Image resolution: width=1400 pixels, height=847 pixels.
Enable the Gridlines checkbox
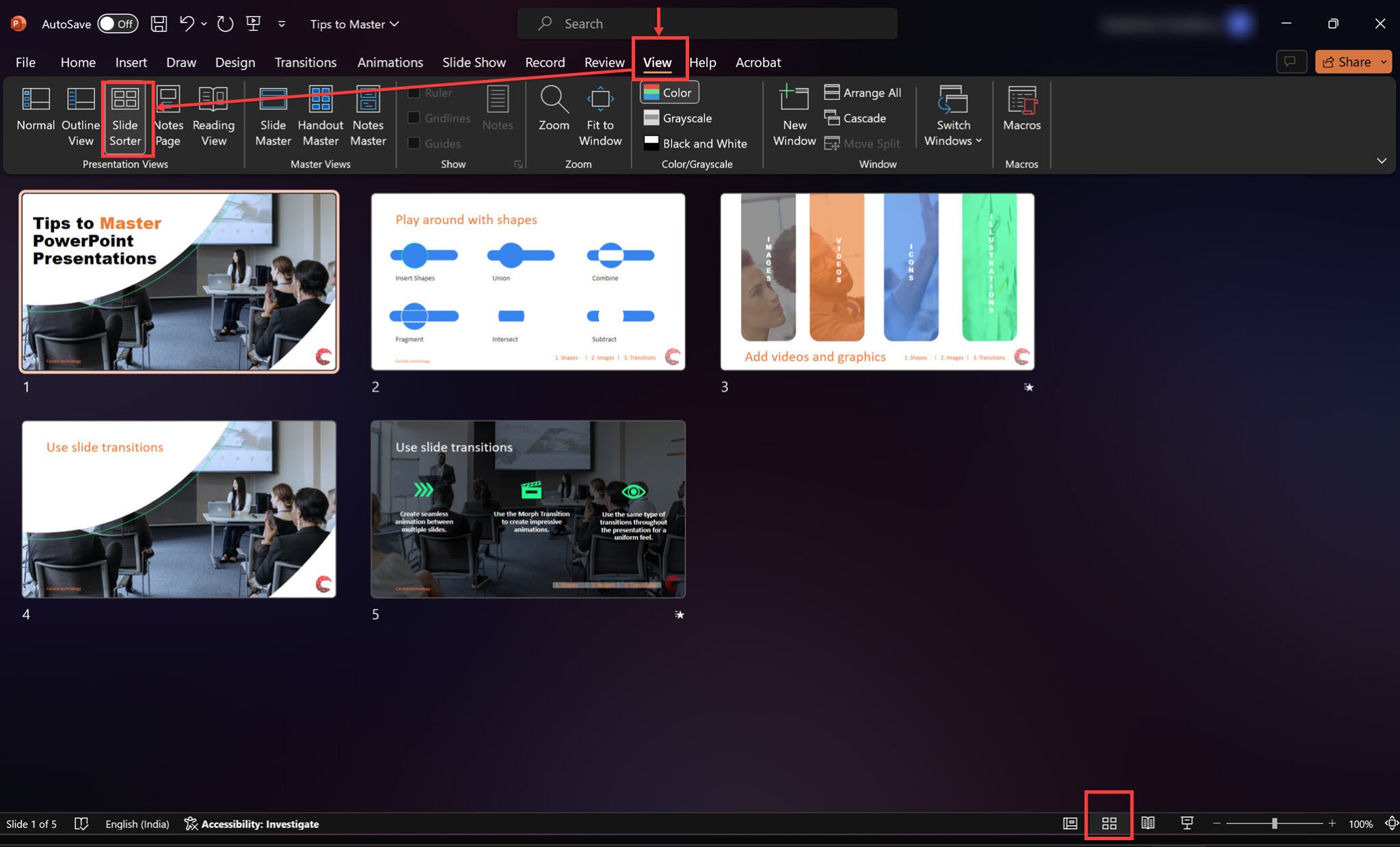click(414, 118)
